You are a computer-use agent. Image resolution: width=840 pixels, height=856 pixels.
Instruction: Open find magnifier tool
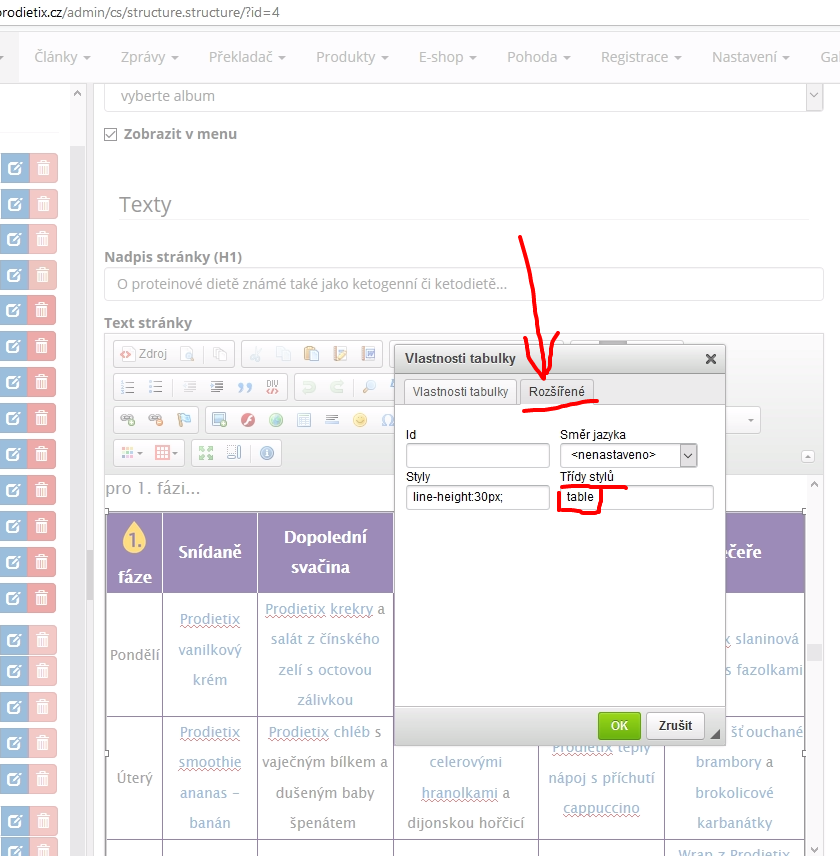(369, 387)
